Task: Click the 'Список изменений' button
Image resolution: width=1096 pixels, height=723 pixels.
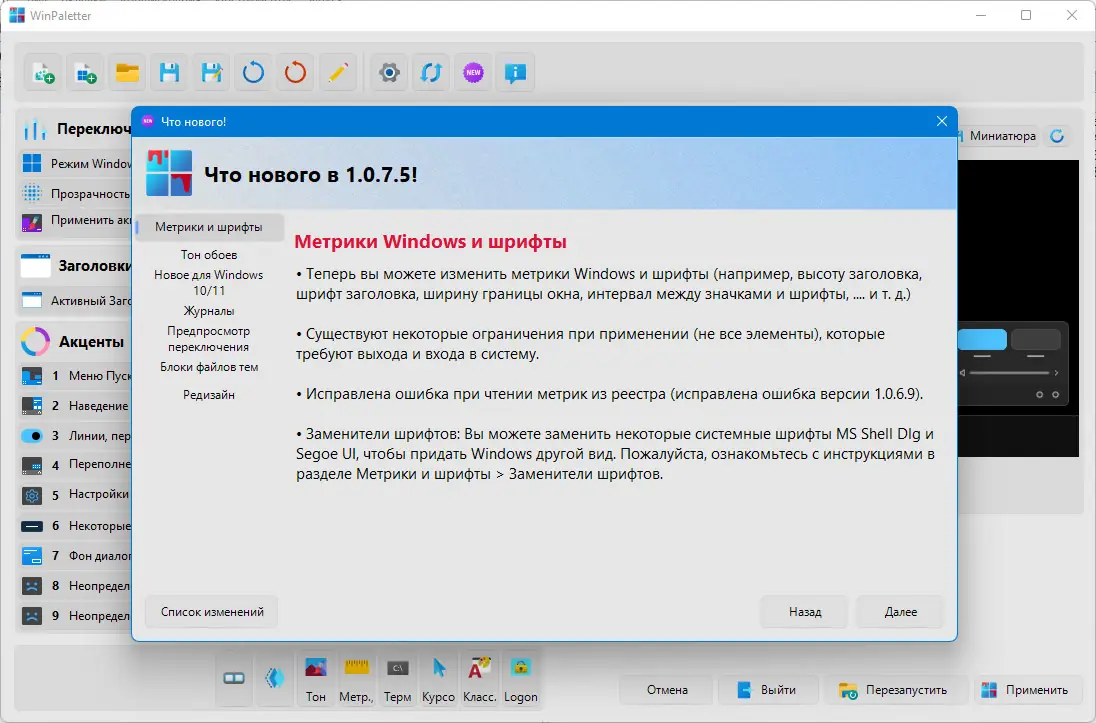Action: (x=212, y=612)
